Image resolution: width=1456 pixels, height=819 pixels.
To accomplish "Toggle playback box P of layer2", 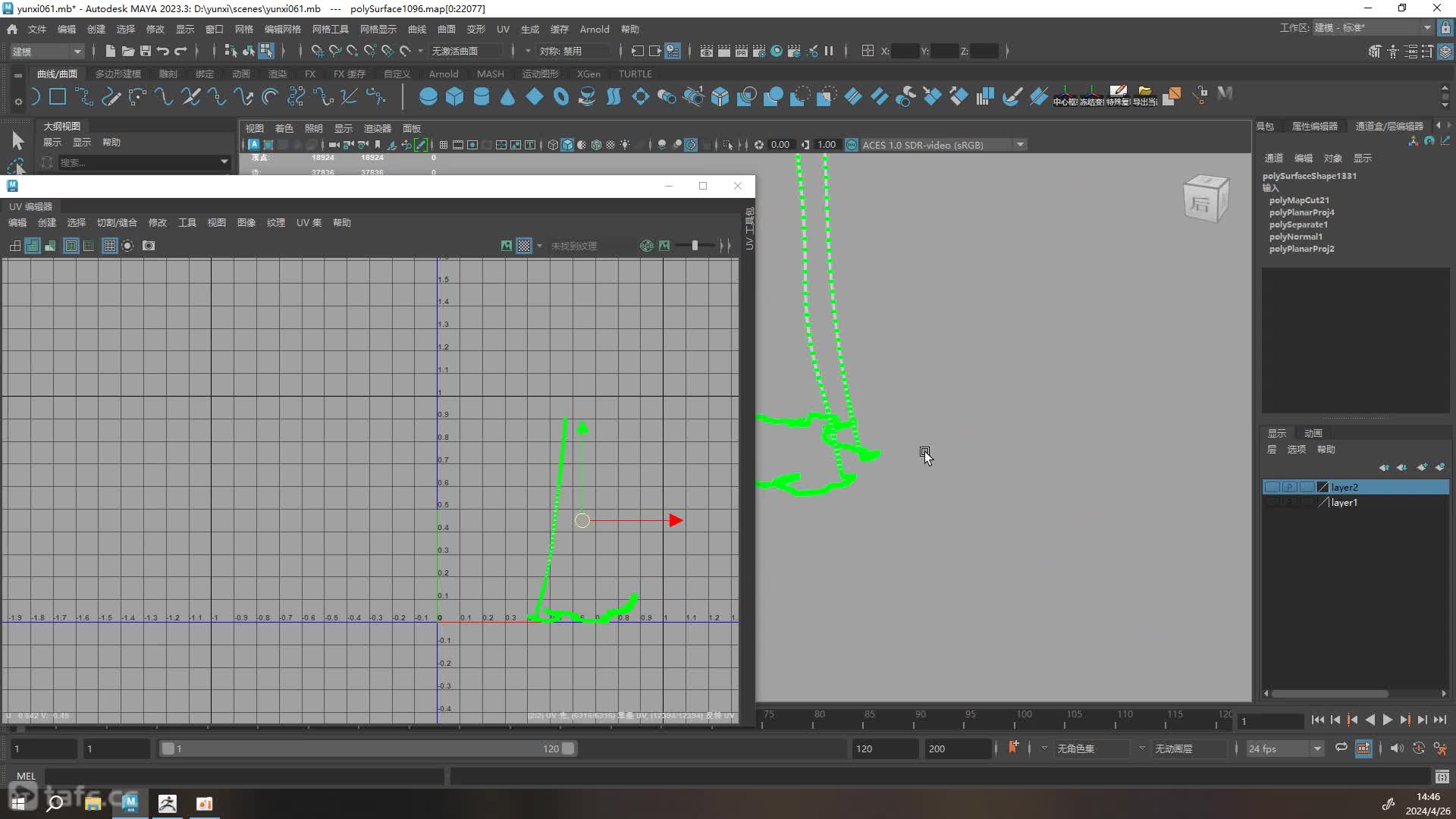I will click(1289, 487).
